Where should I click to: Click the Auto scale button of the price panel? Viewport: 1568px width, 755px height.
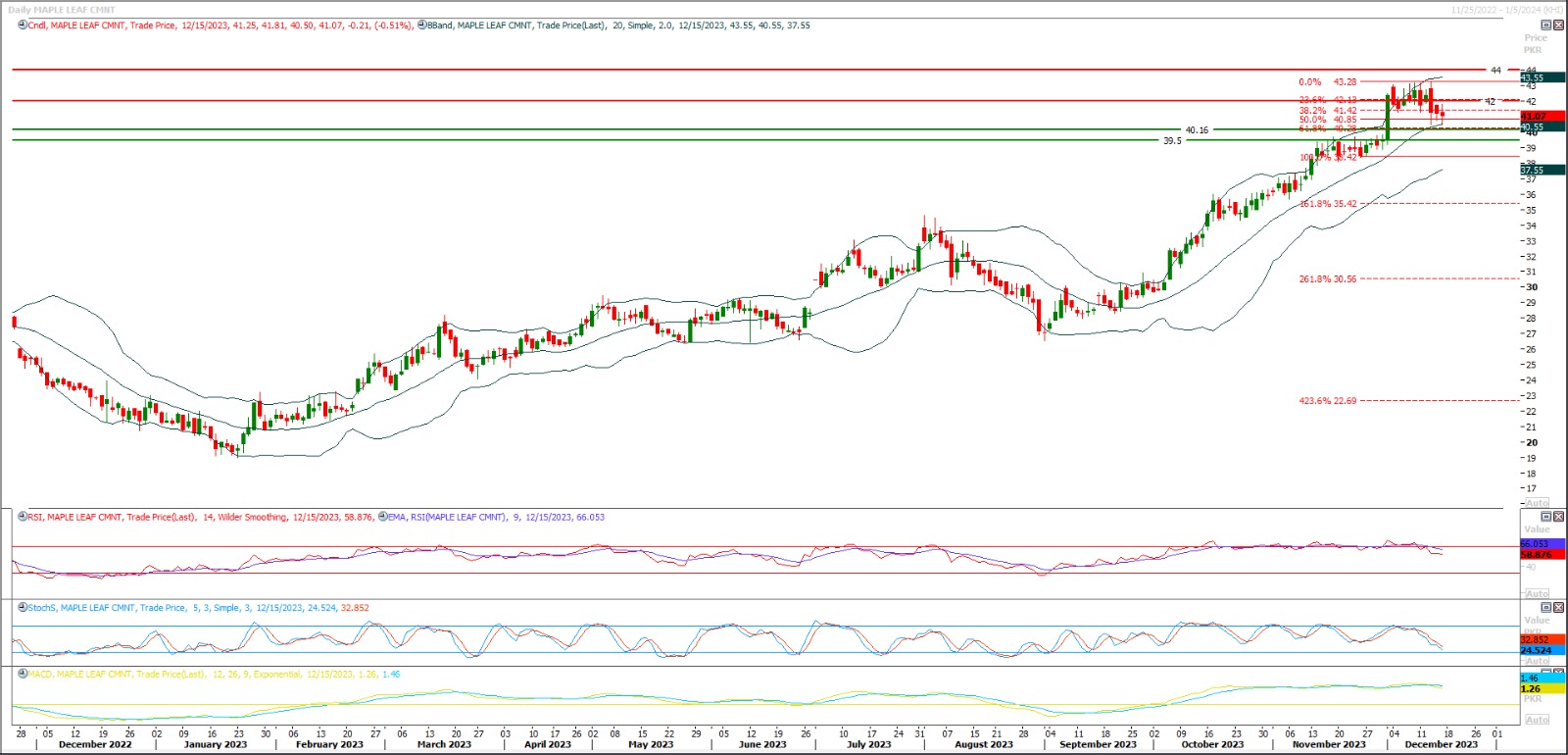pyautogui.click(x=1537, y=502)
